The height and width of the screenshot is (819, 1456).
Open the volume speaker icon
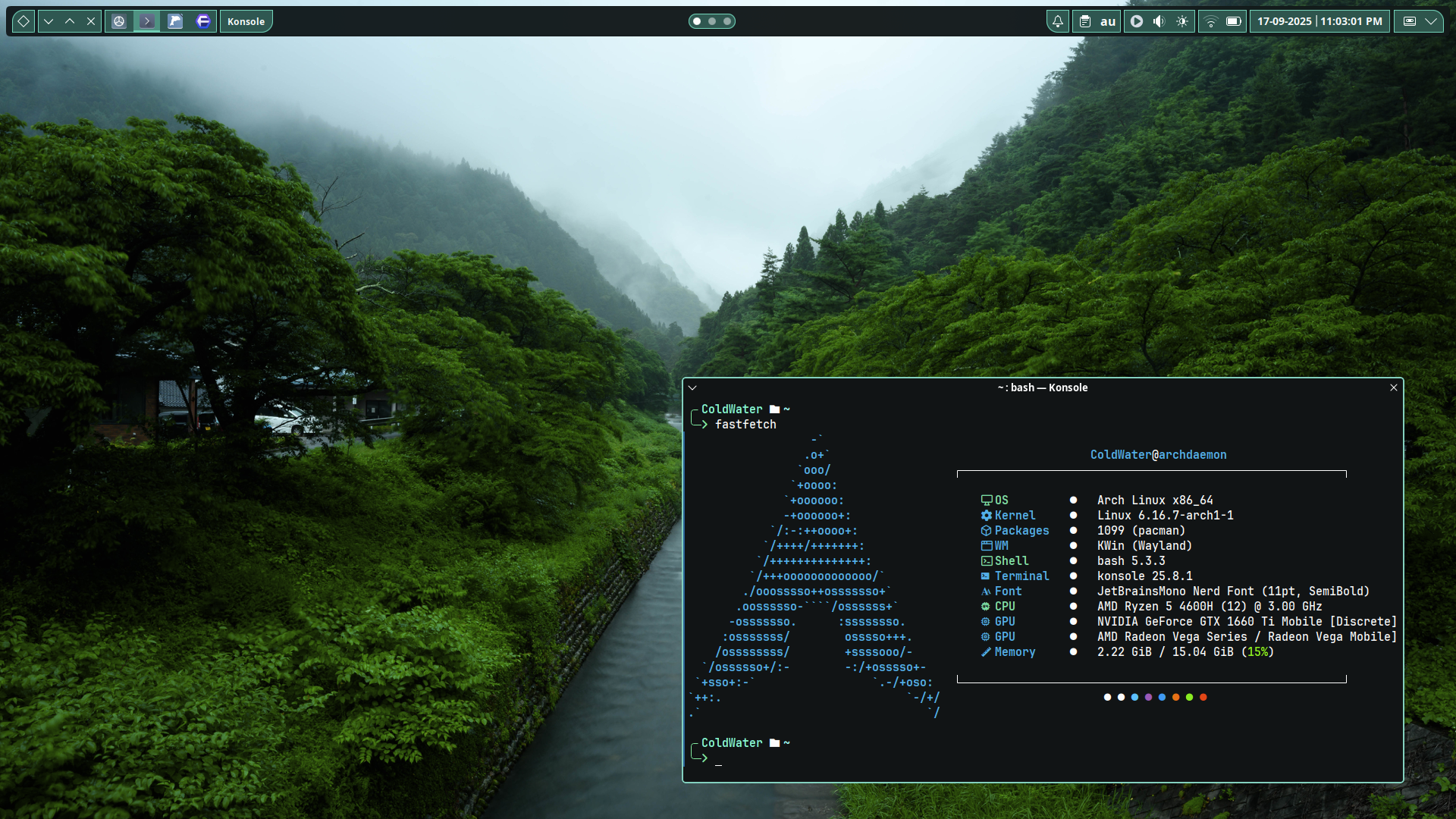point(1159,21)
